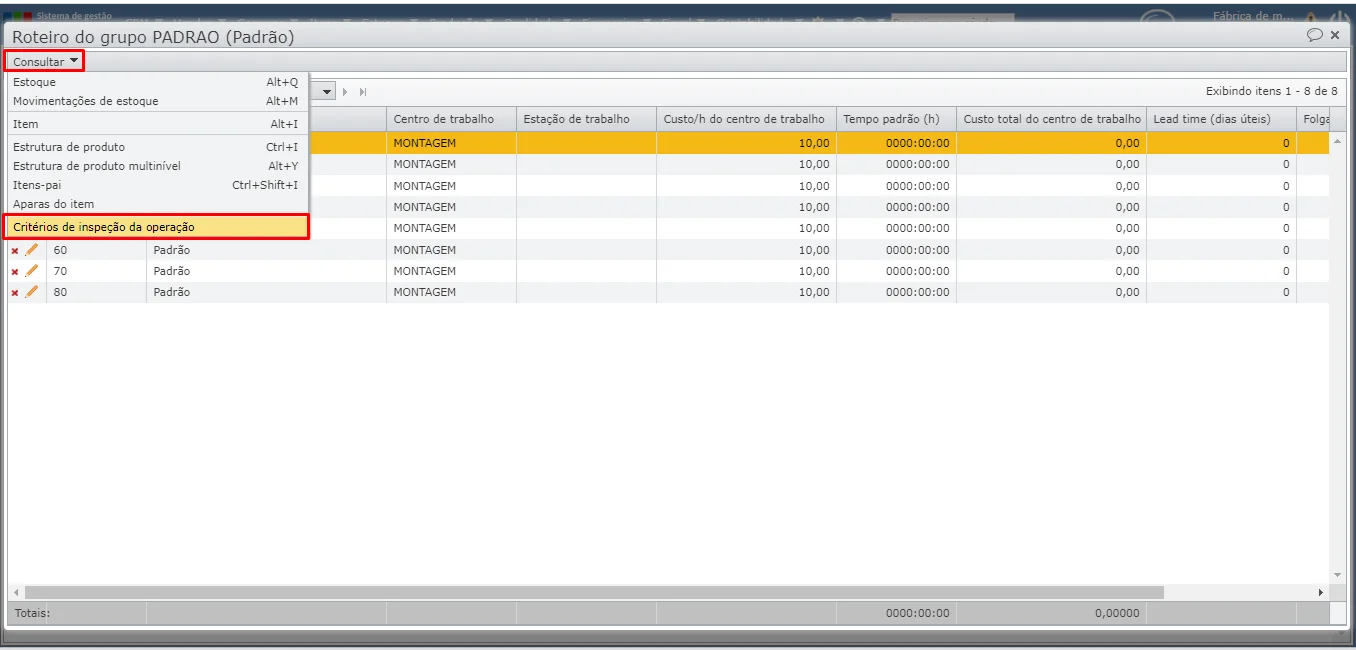Image resolution: width=1356 pixels, height=650 pixels.
Task: Expand the page selector combo arrow
Action: [x=327, y=91]
